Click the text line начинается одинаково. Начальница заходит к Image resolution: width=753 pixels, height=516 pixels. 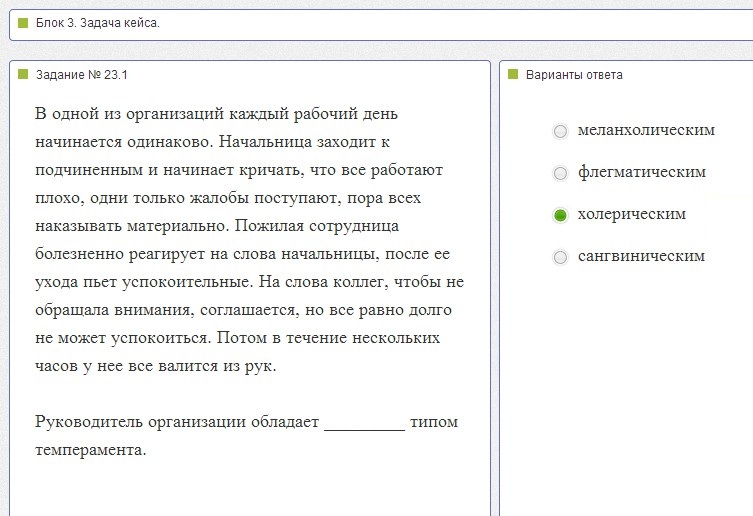(x=212, y=142)
